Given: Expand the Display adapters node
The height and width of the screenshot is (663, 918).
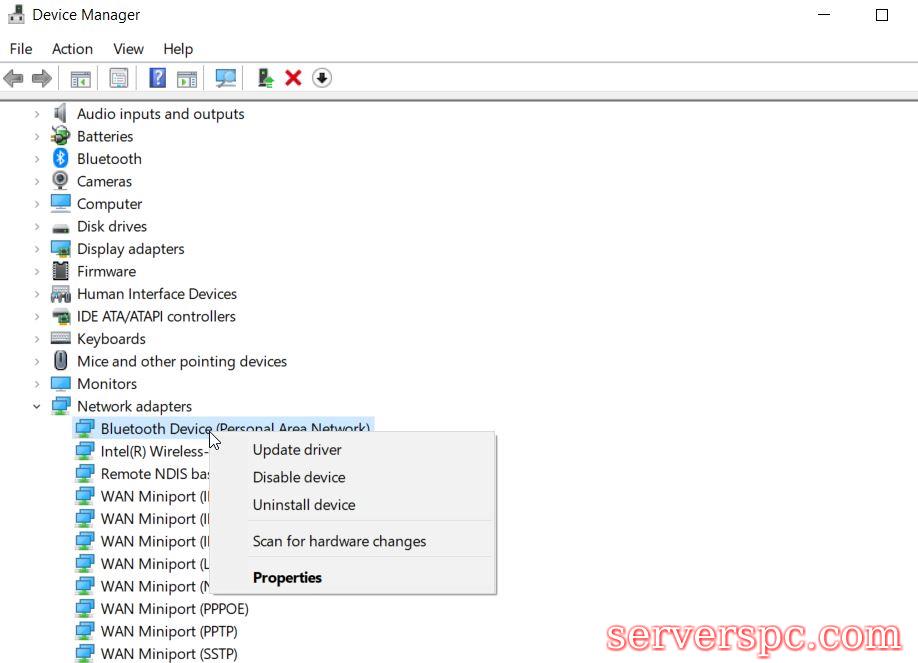Looking at the screenshot, I should point(37,249).
